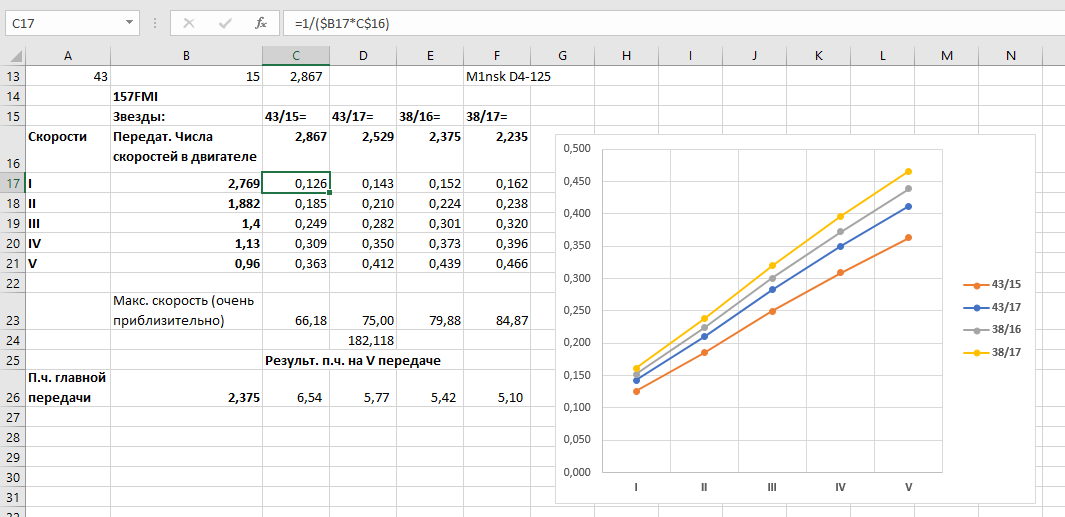
Task: Select column F header
Action: (x=497, y=56)
